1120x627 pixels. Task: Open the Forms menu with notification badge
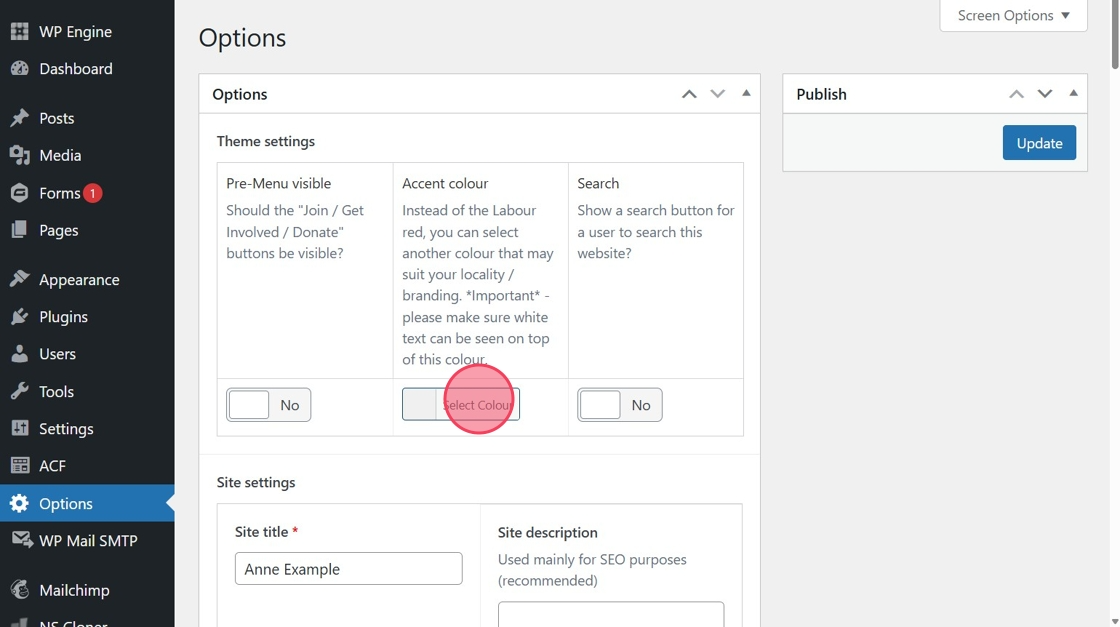pos(60,193)
